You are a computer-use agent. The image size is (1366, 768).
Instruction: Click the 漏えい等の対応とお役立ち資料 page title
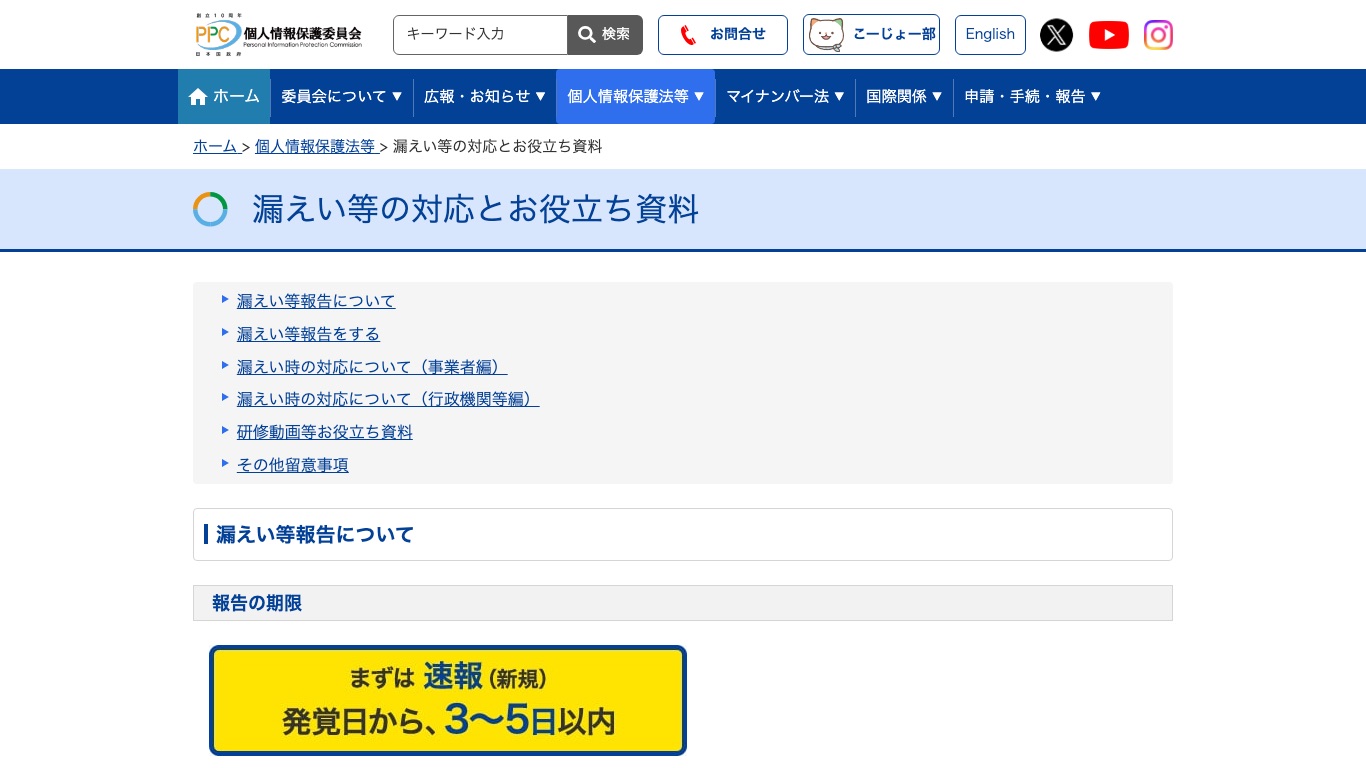point(475,209)
